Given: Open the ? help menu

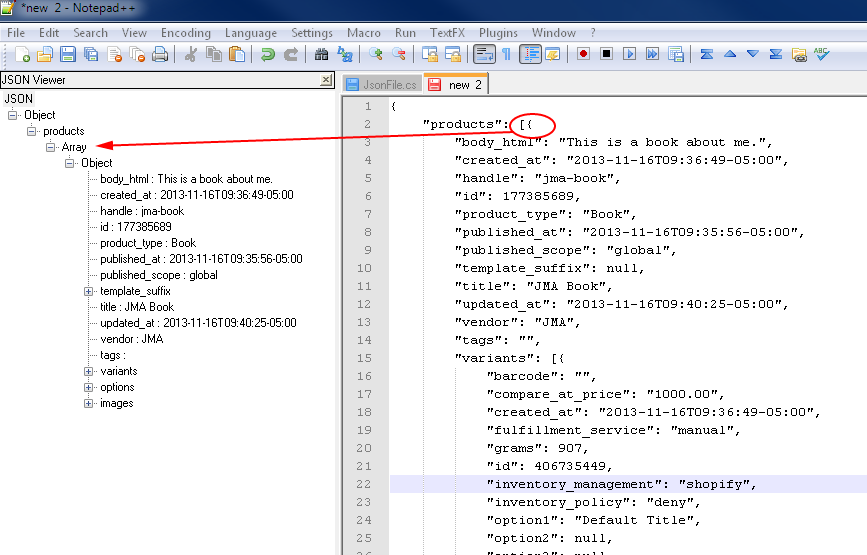Looking at the screenshot, I should pyautogui.click(x=593, y=33).
